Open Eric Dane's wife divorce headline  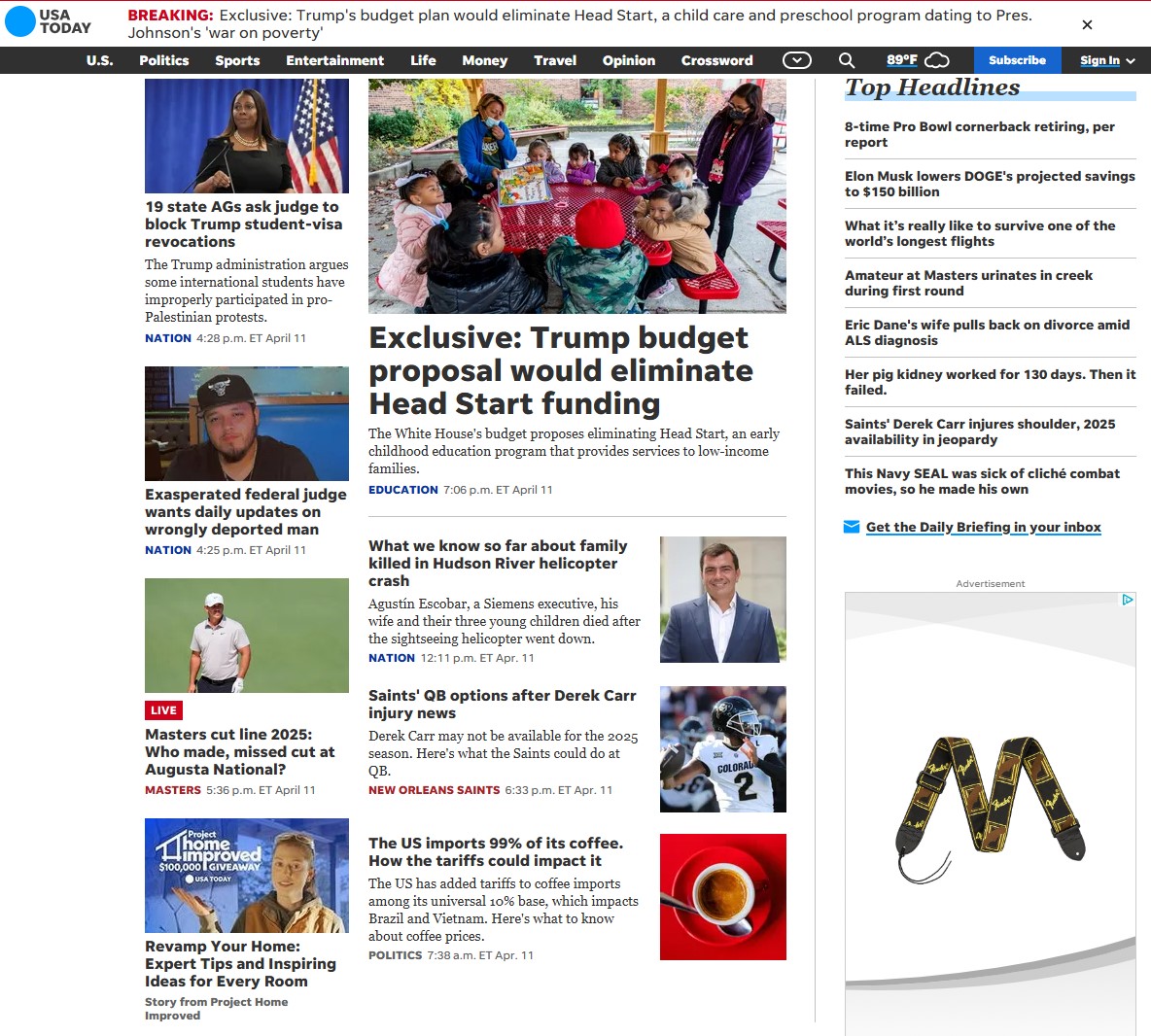[988, 332]
